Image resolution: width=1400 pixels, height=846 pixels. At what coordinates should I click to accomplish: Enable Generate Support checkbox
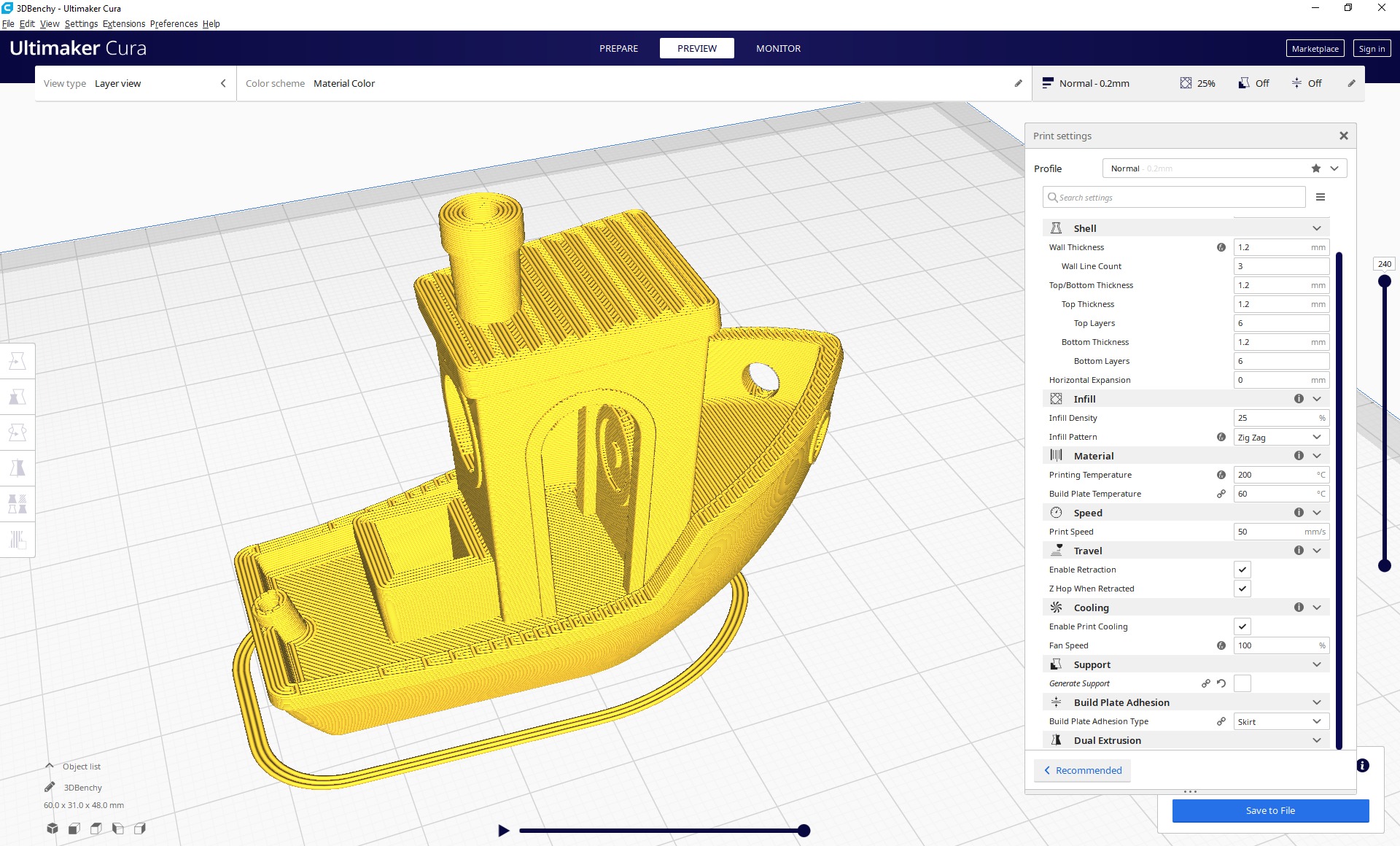1242,683
